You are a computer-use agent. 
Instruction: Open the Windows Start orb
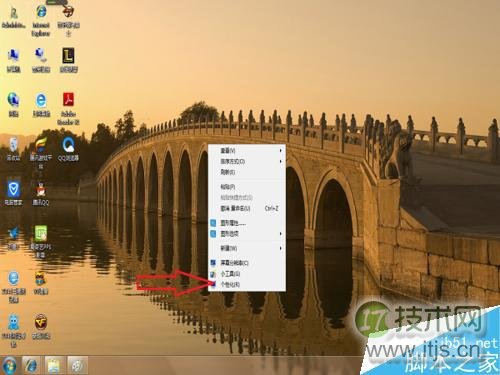pos(9,366)
